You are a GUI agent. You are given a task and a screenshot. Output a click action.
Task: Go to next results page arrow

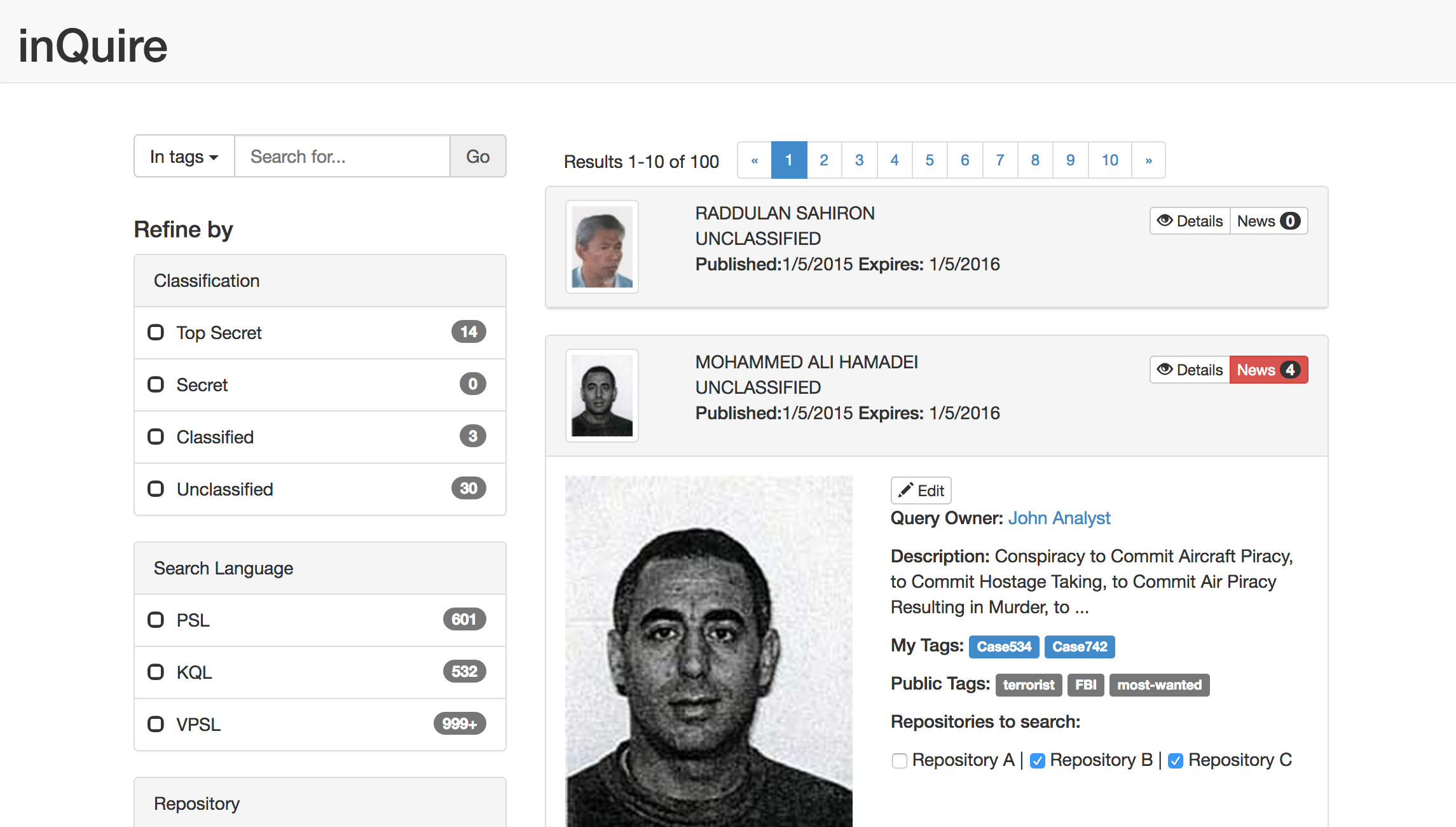[1148, 160]
